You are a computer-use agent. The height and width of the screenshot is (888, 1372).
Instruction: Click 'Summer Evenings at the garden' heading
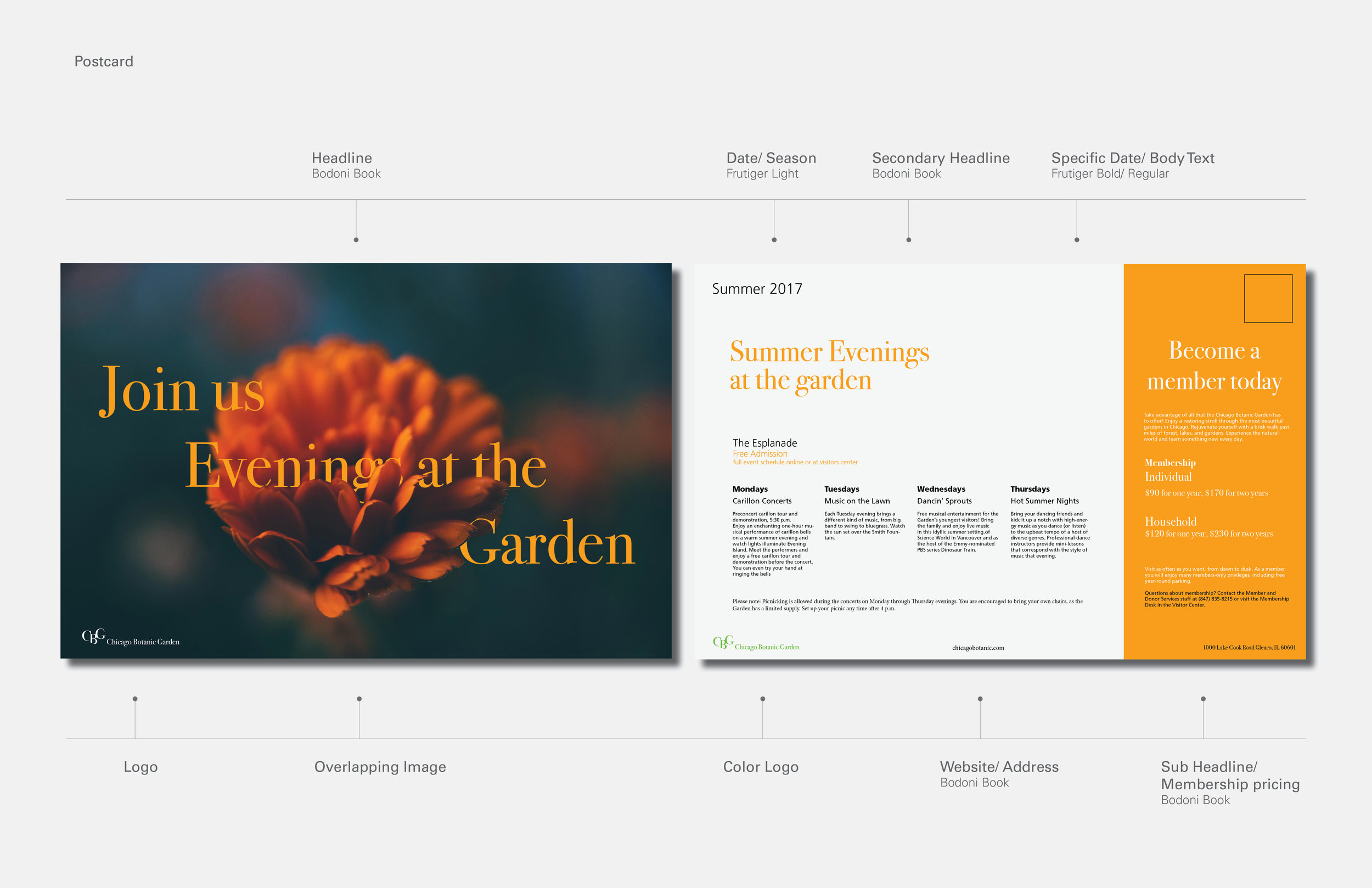tap(830, 367)
